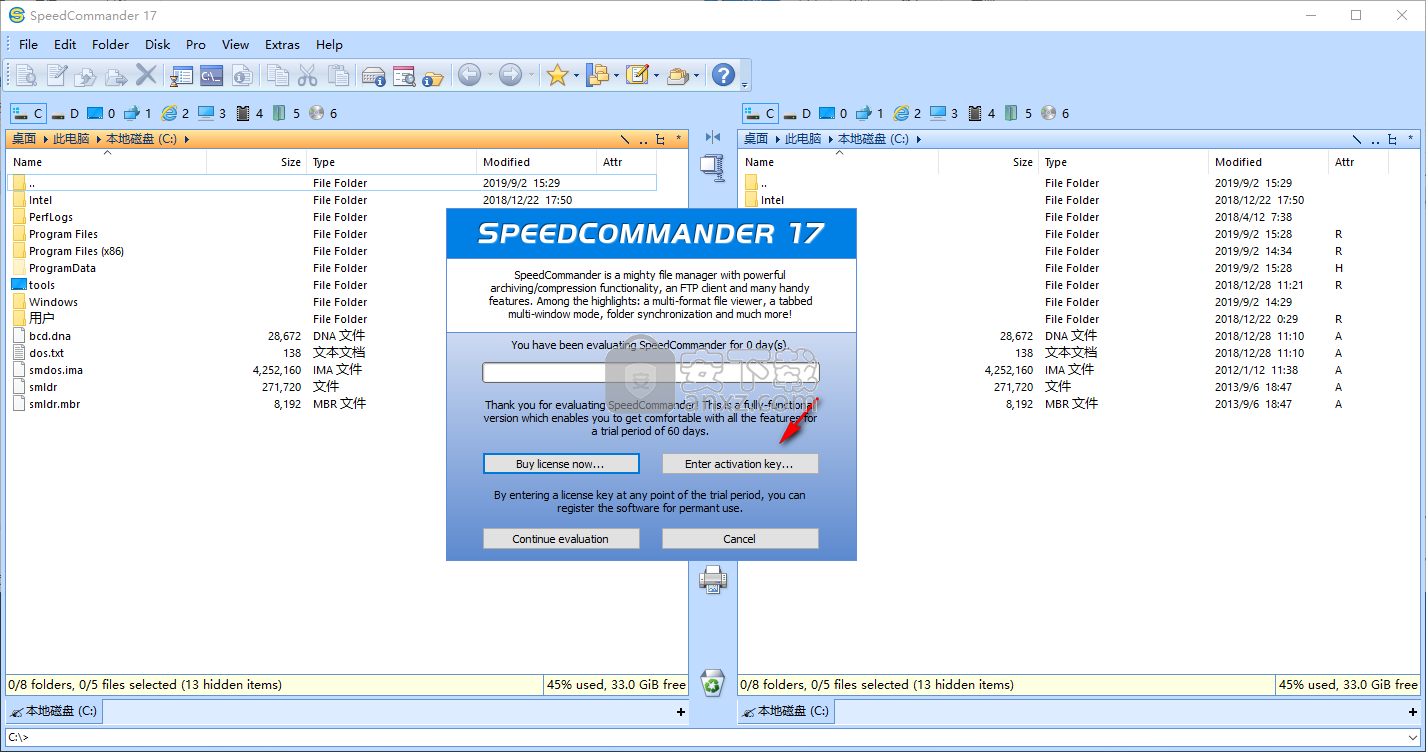Viewport: 1426px width, 752px height.
Task: Open the File menu
Action: coord(28,44)
